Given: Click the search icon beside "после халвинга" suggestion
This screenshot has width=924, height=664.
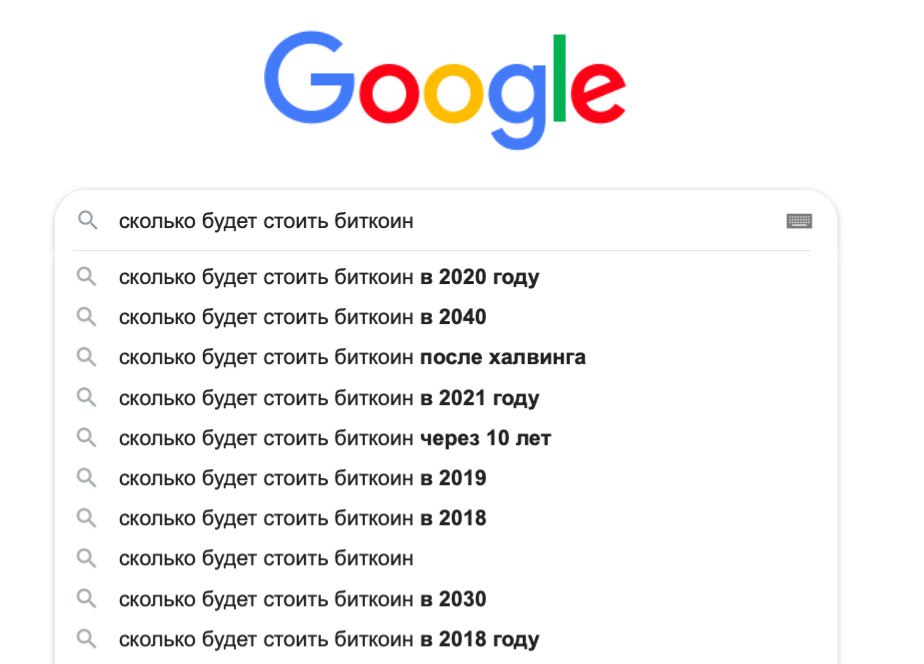Looking at the screenshot, I should tap(87, 357).
